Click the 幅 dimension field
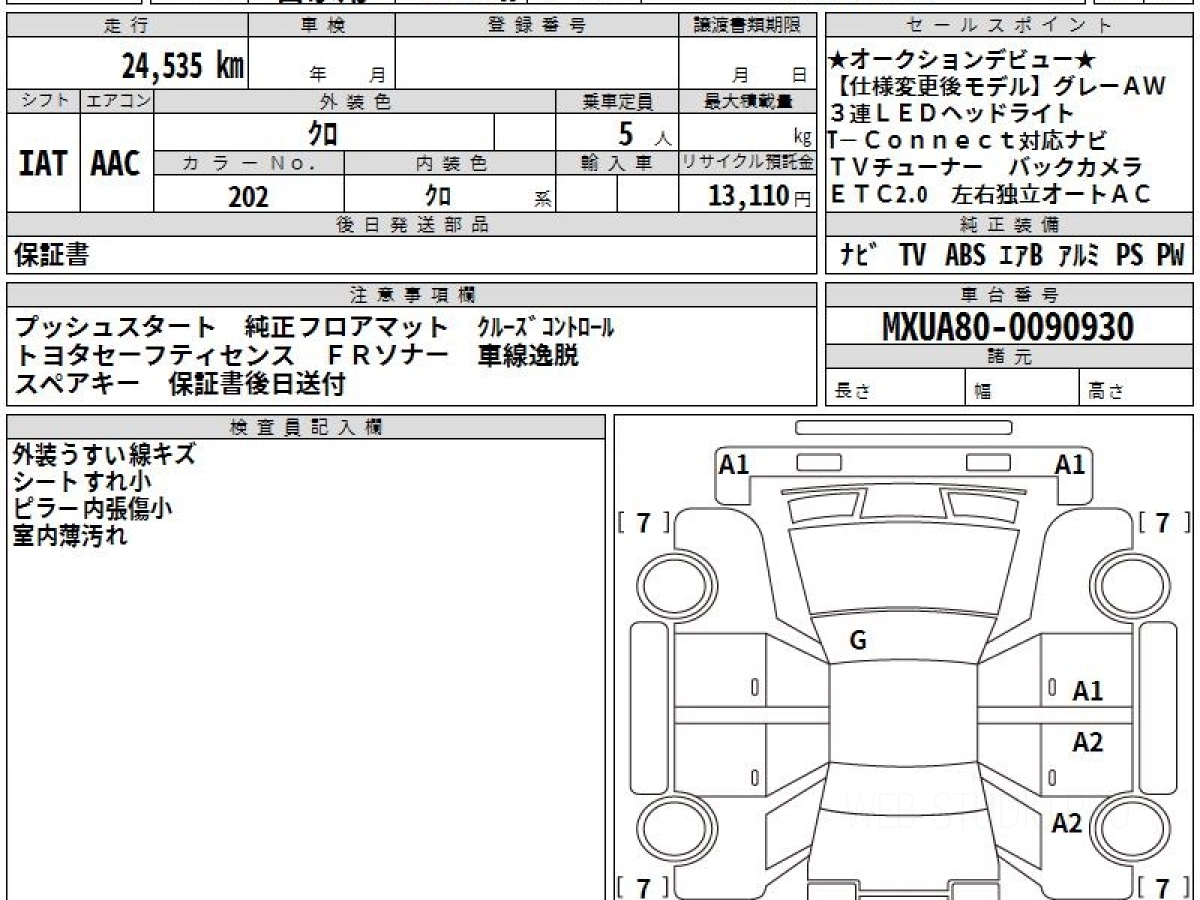Viewport: 1200px width, 900px height. tap(1023, 388)
